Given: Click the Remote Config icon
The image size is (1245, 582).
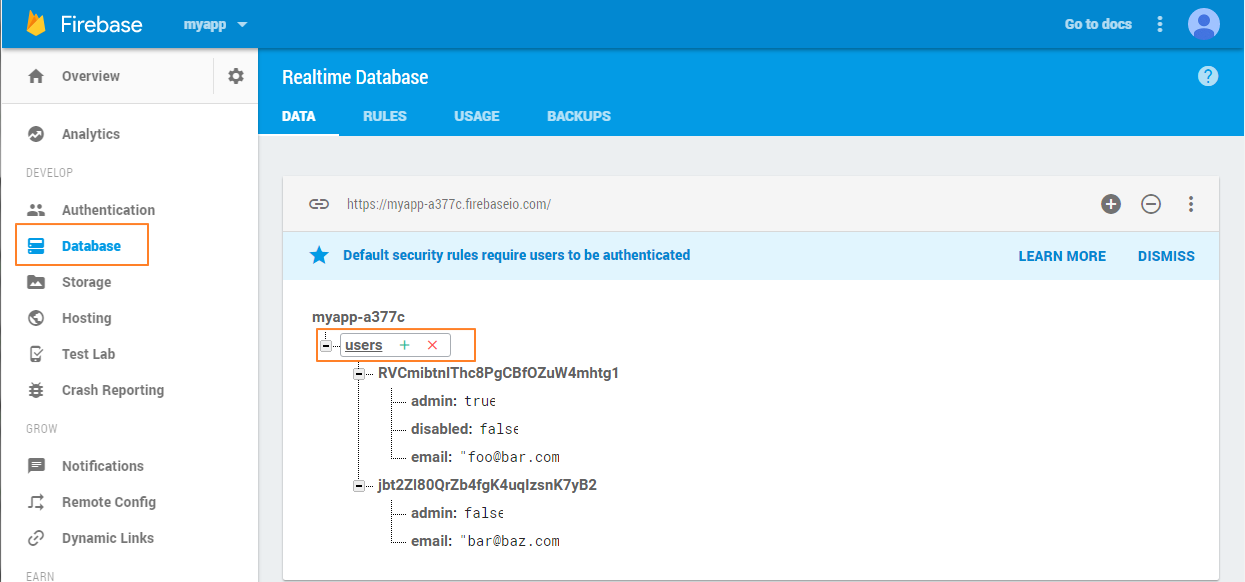Looking at the screenshot, I should pyautogui.click(x=36, y=502).
